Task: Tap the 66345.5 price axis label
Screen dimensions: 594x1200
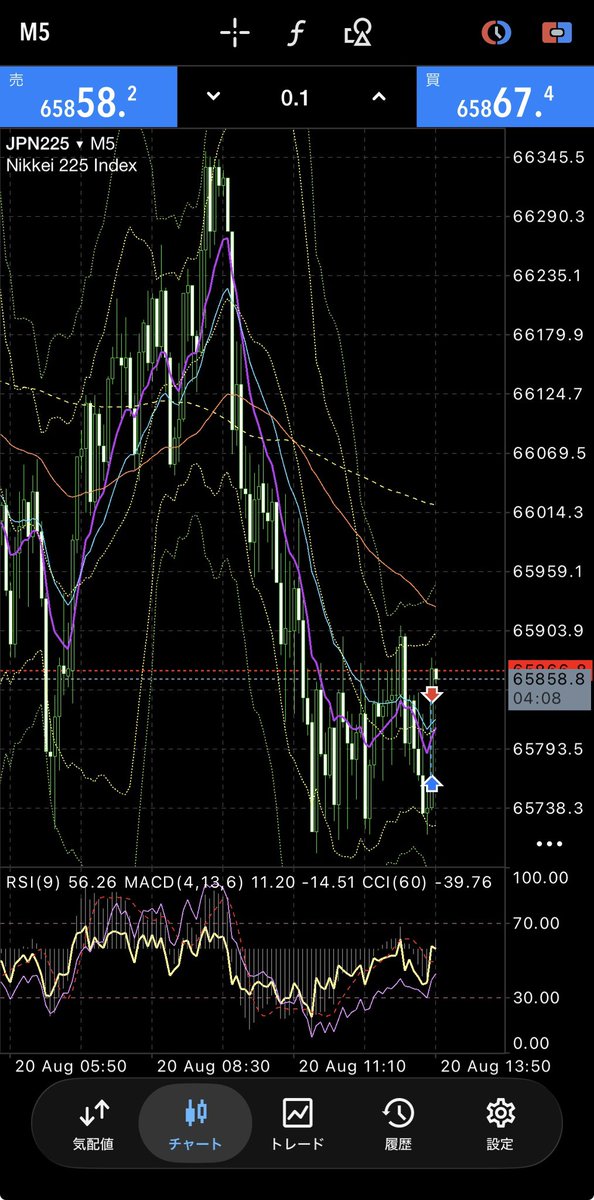Action: 548,158
